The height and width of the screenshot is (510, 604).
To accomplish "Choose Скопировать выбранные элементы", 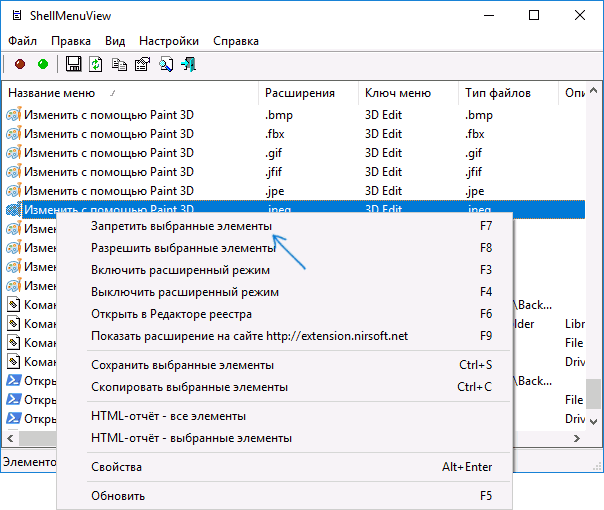I will [x=284, y=387].
